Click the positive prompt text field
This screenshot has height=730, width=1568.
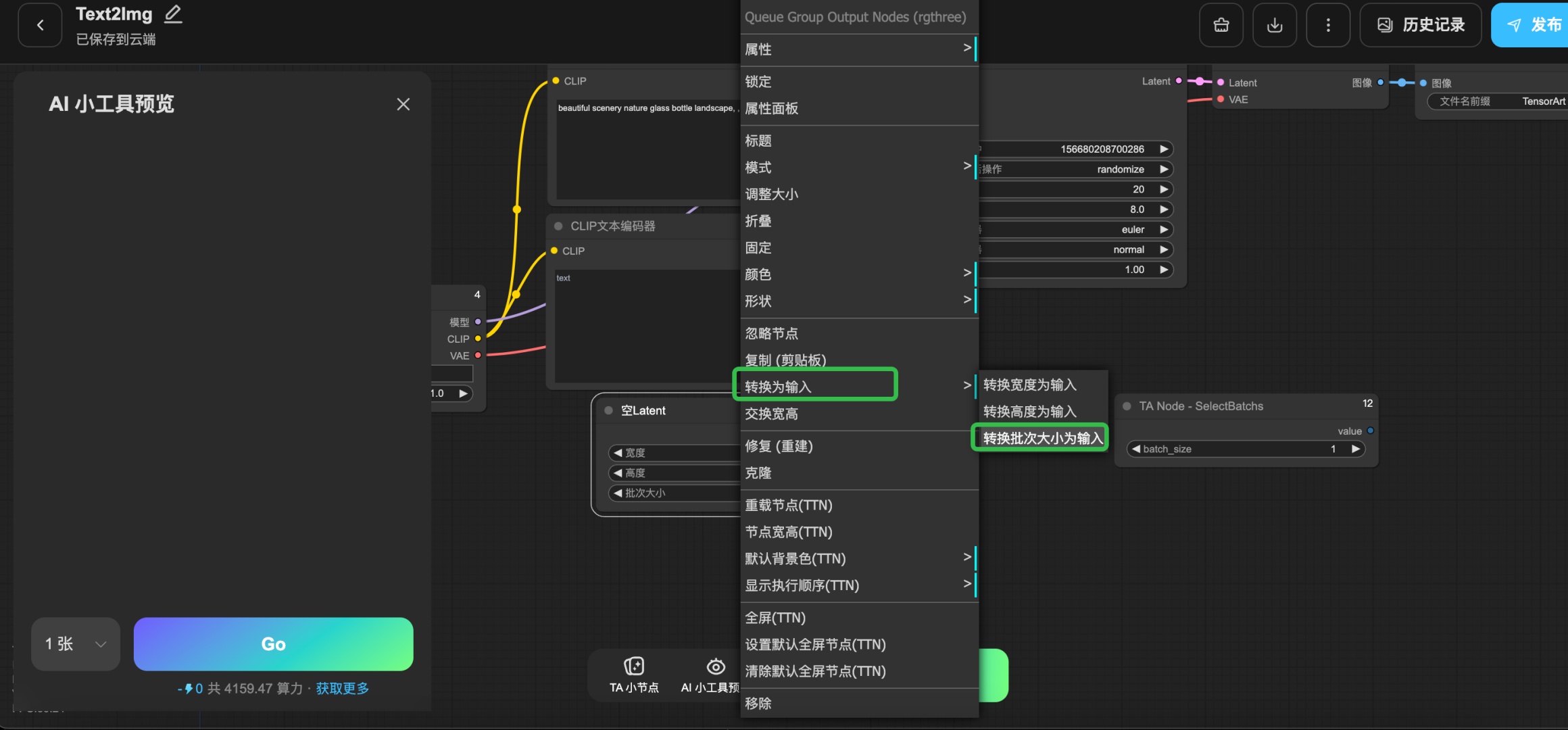click(x=645, y=149)
